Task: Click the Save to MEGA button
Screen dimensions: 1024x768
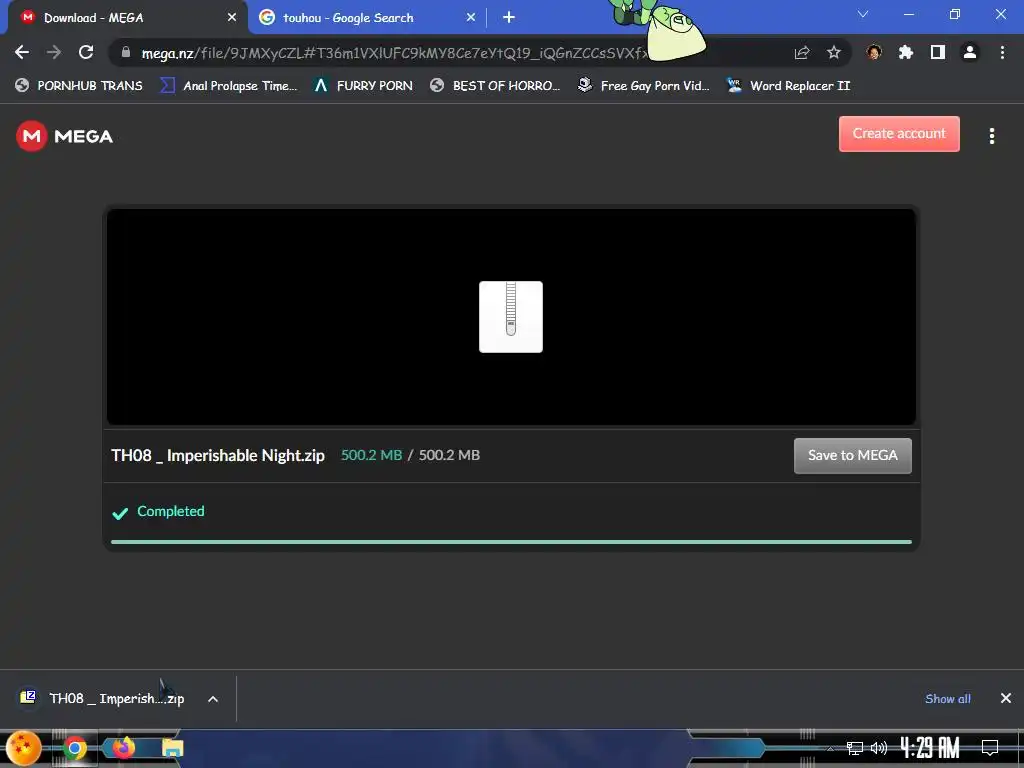Action: click(852, 455)
